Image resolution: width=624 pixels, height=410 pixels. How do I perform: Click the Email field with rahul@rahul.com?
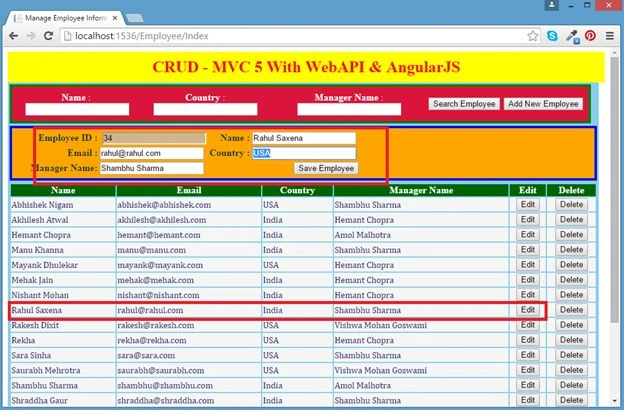point(152,153)
